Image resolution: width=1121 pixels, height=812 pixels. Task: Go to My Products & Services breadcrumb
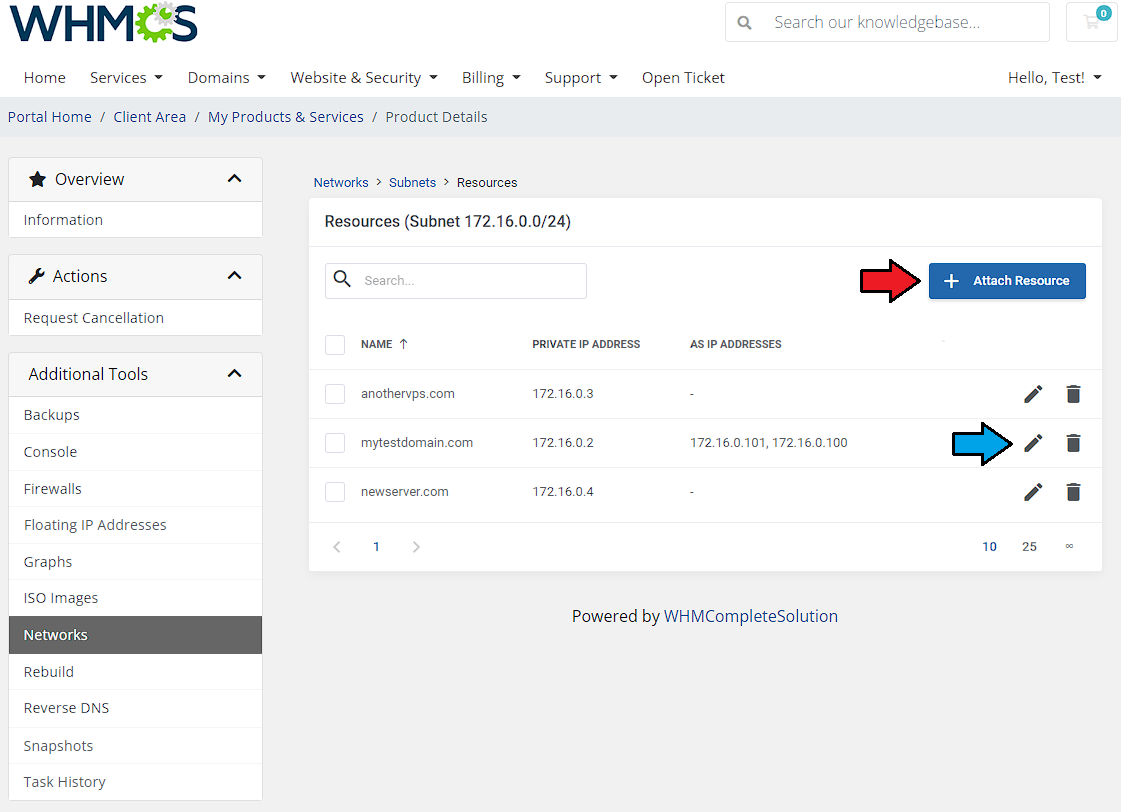point(286,117)
